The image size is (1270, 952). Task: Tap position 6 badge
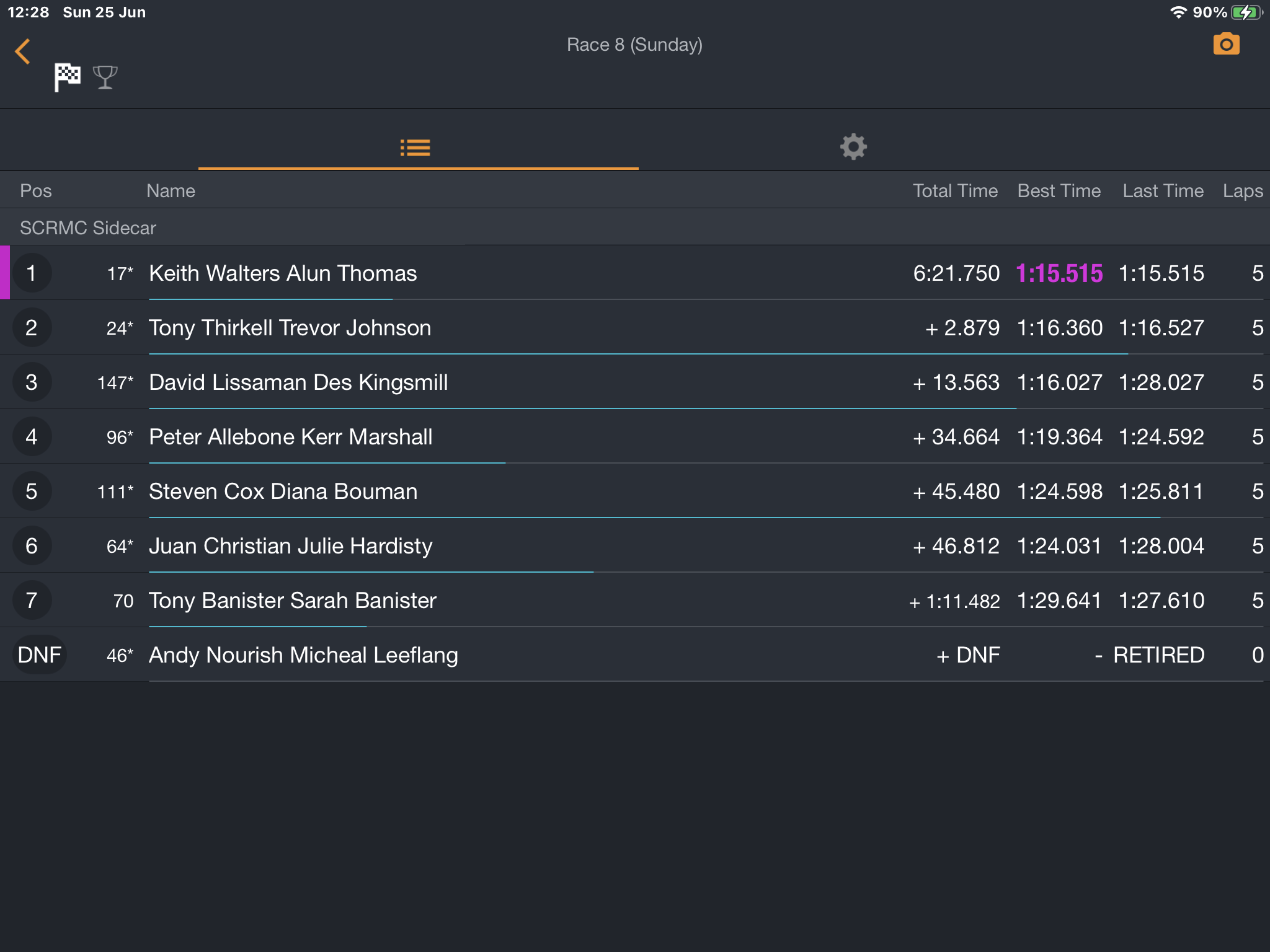click(x=32, y=546)
